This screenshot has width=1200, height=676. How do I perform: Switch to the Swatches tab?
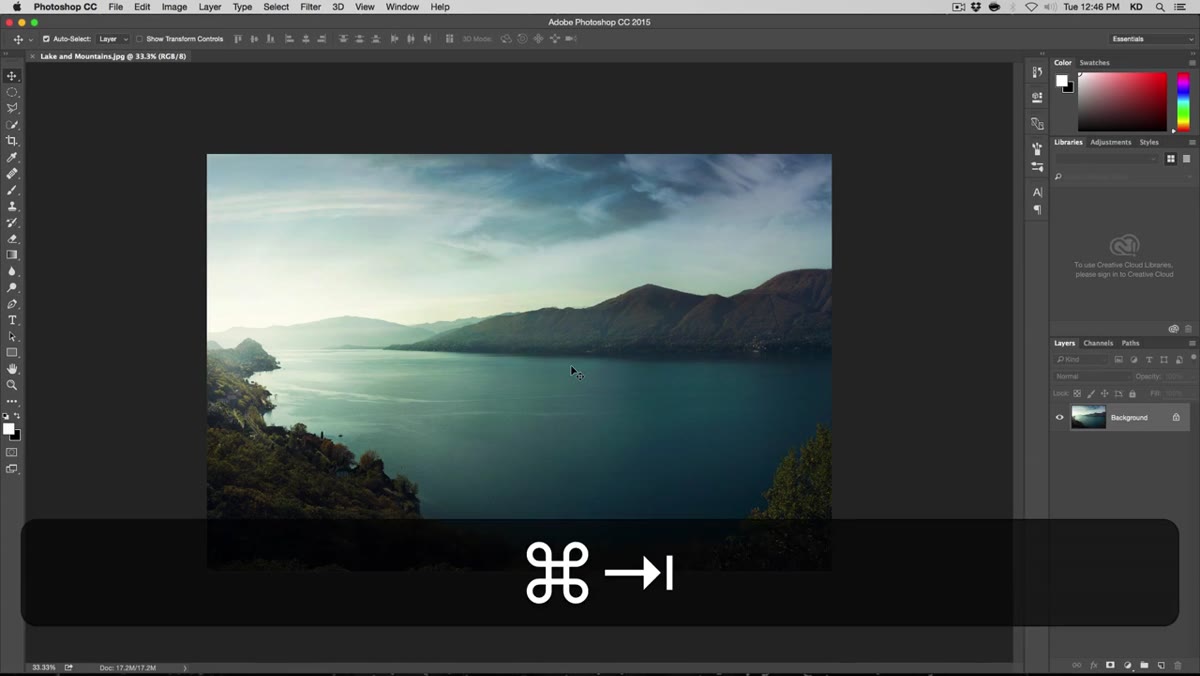(x=1094, y=62)
